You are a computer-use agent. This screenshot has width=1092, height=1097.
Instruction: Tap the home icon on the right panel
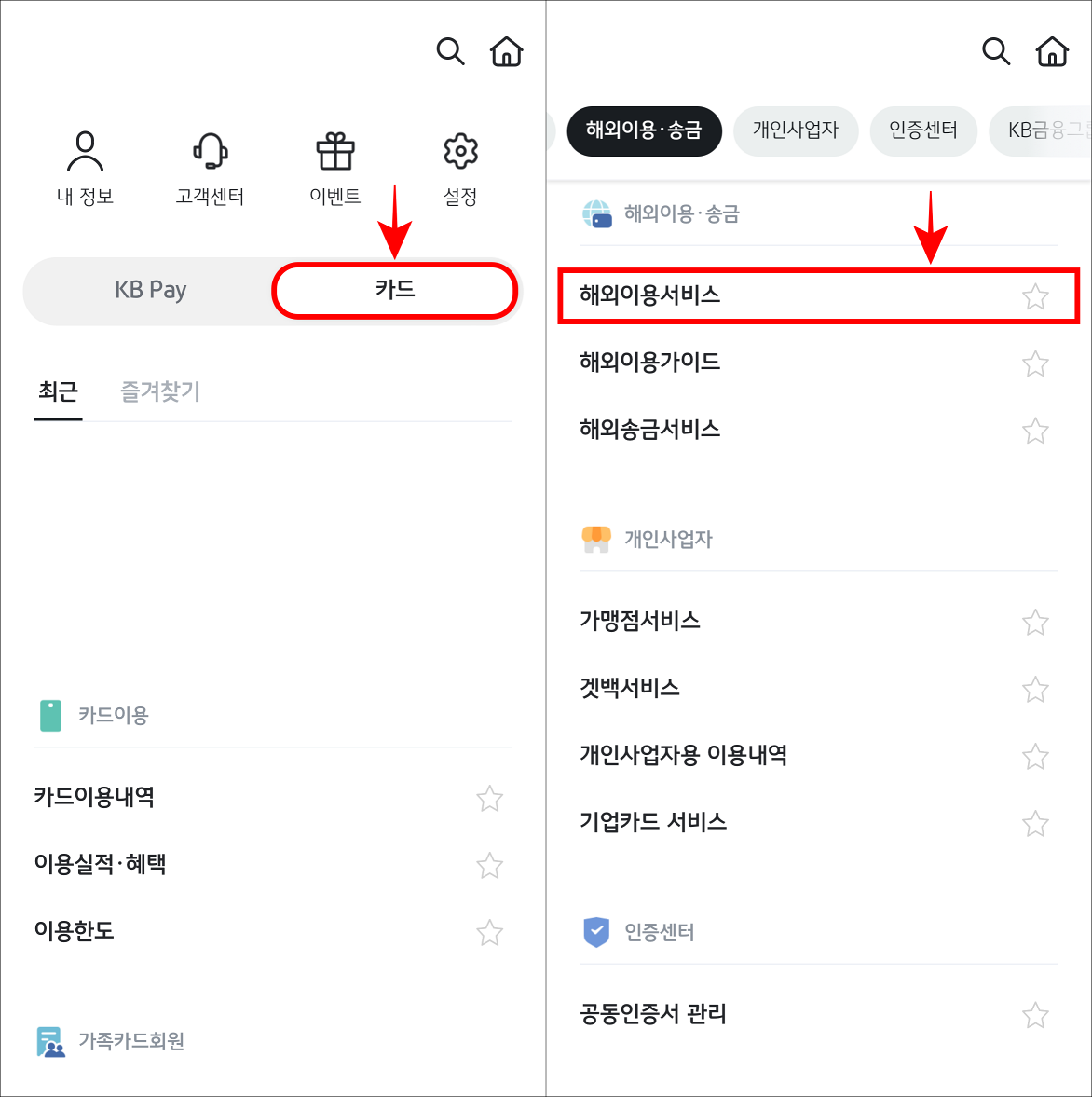(x=1052, y=51)
